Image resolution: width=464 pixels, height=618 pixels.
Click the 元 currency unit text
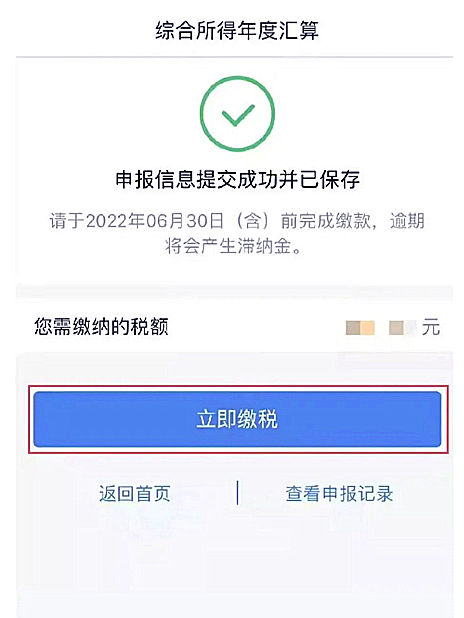coord(431,328)
